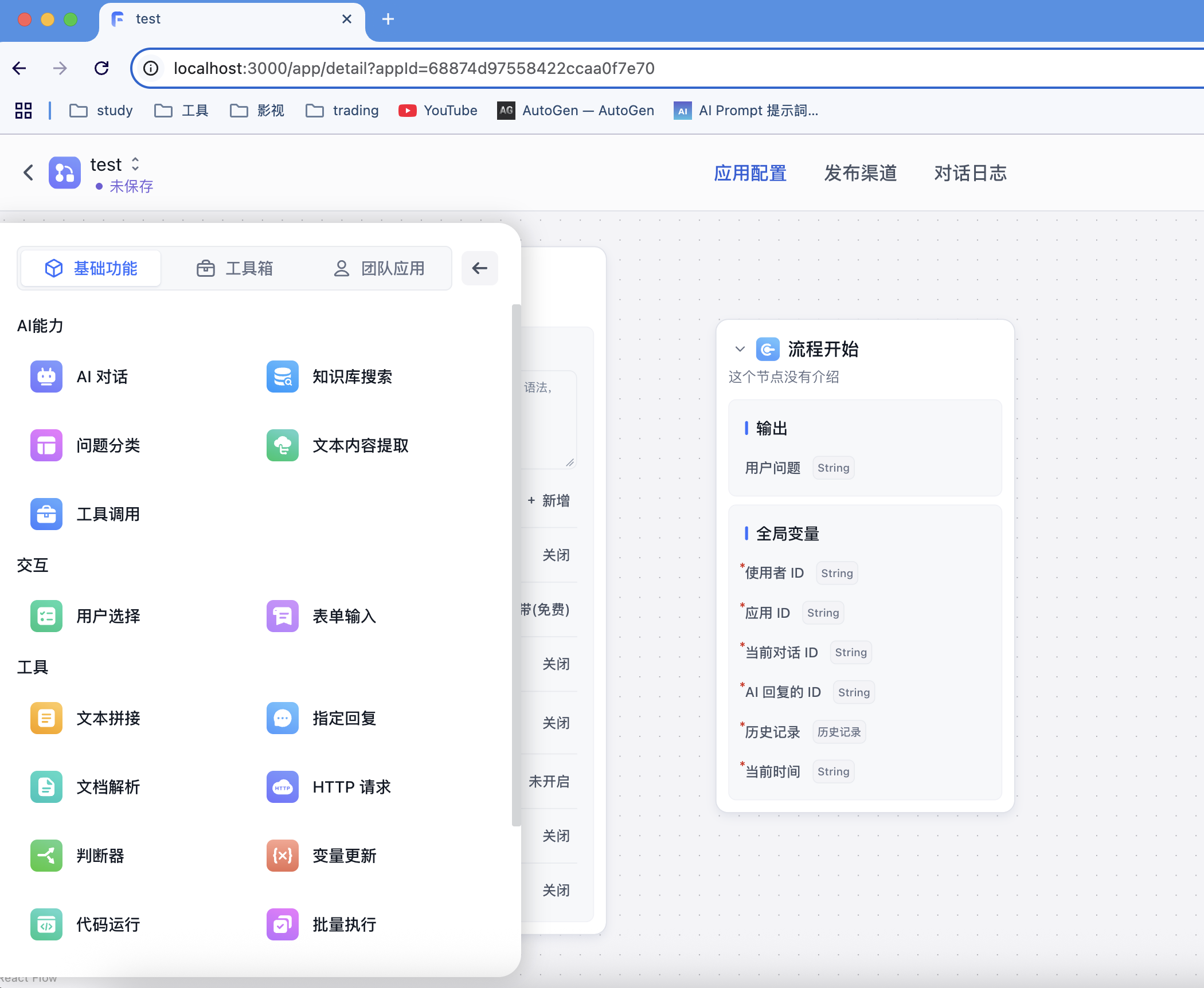
Task: Click the test app avatar icon
Action: click(65, 172)
